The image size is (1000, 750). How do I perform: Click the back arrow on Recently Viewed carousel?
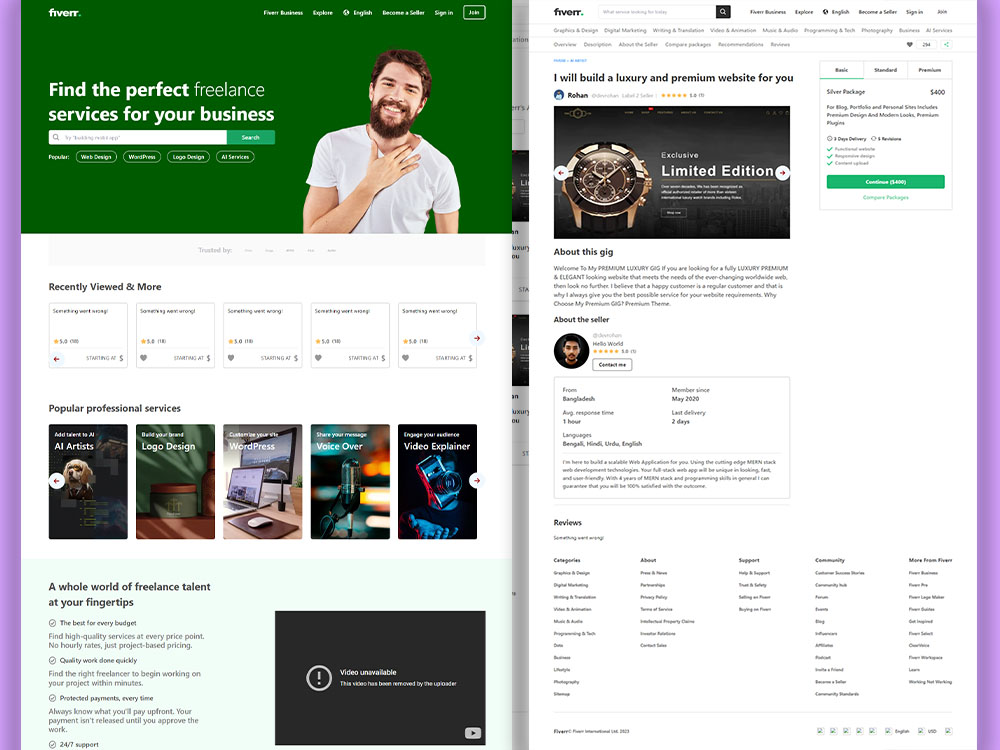(x=57, y=358)
